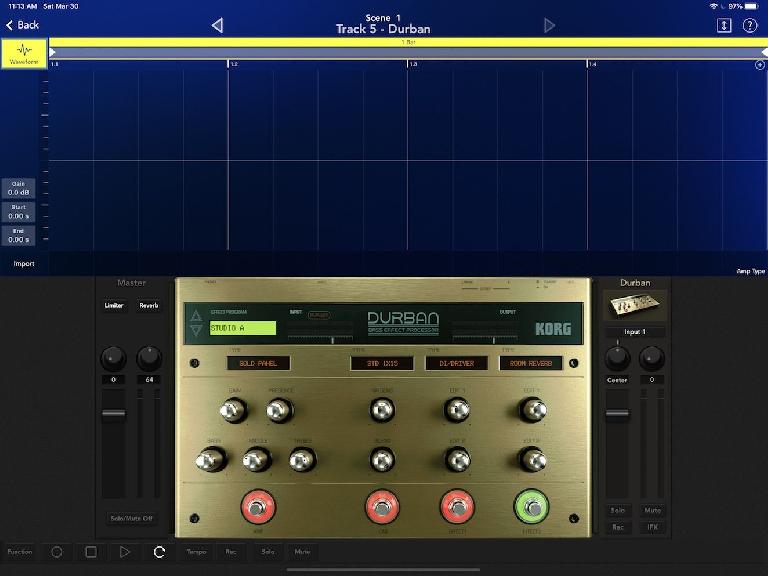Viewport: 768px width, 576px height.
Task: Tap the vertical expand view icon
Action: tap(724, 25)
